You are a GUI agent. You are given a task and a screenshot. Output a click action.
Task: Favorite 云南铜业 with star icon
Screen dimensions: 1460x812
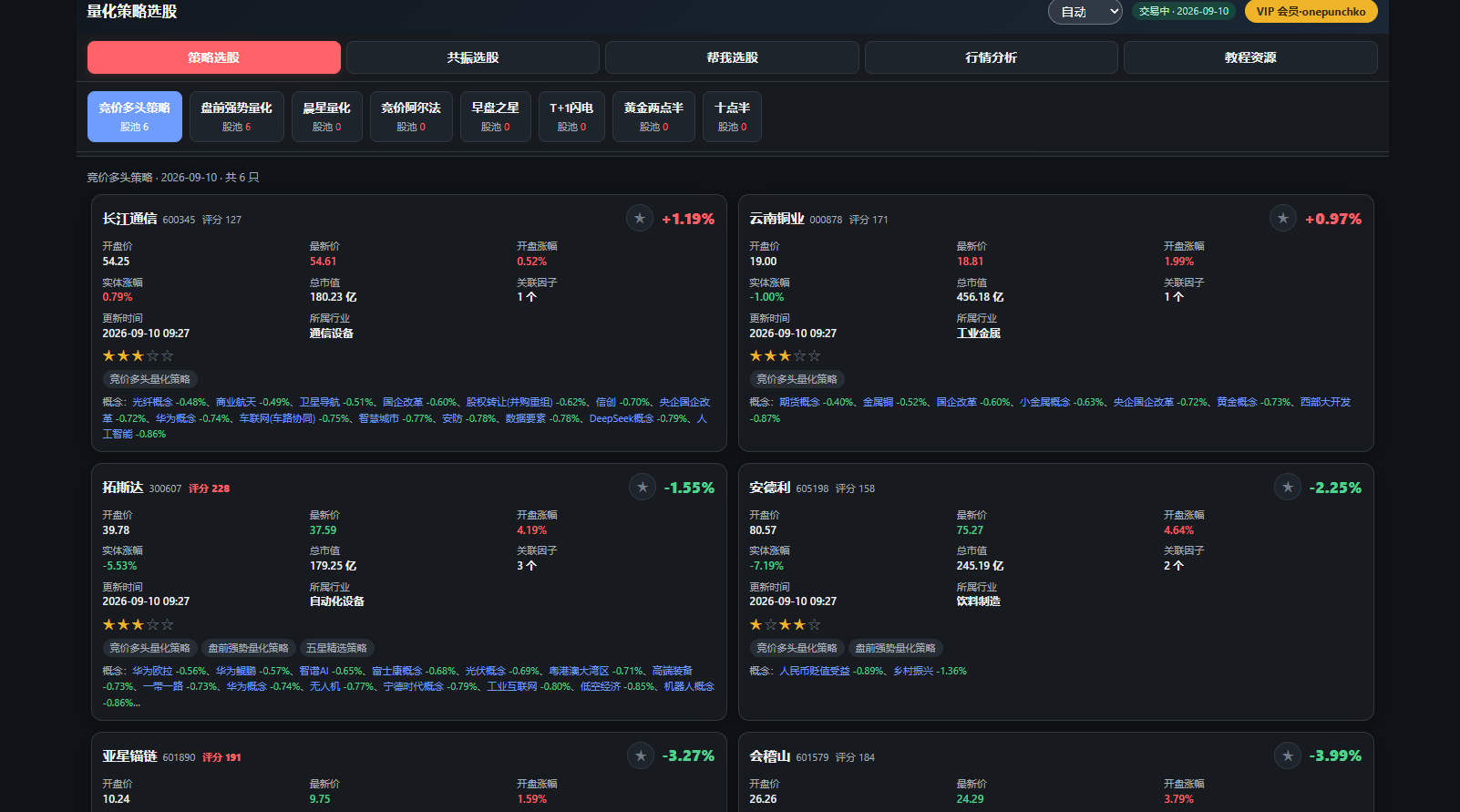click(1283, 219)
